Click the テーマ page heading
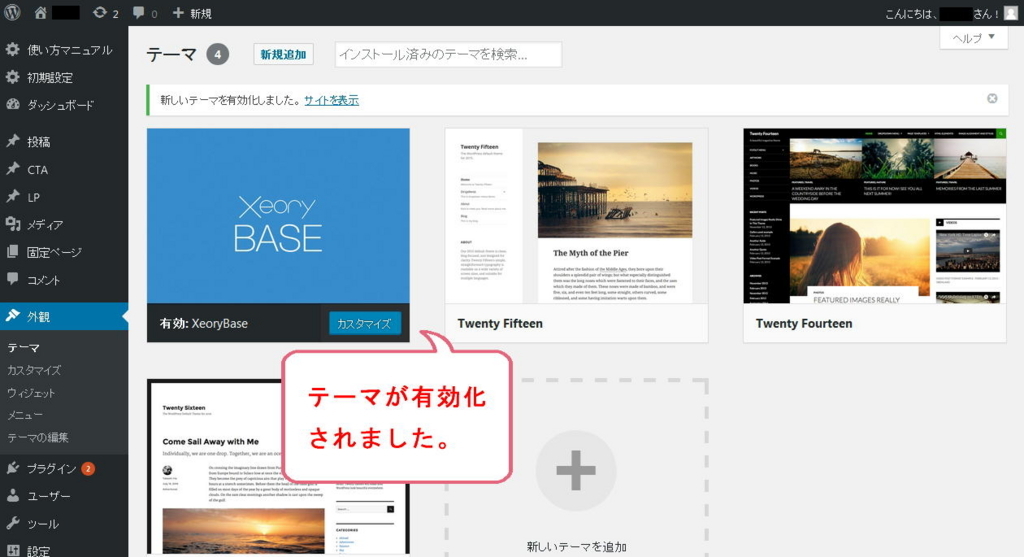Screen dimensions: 1024x557 pos(171,54)
